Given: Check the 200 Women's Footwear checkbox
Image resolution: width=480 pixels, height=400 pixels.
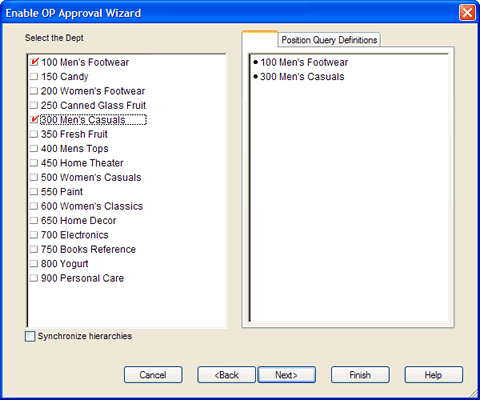Looking at the screenshot, I should (34, 91).
